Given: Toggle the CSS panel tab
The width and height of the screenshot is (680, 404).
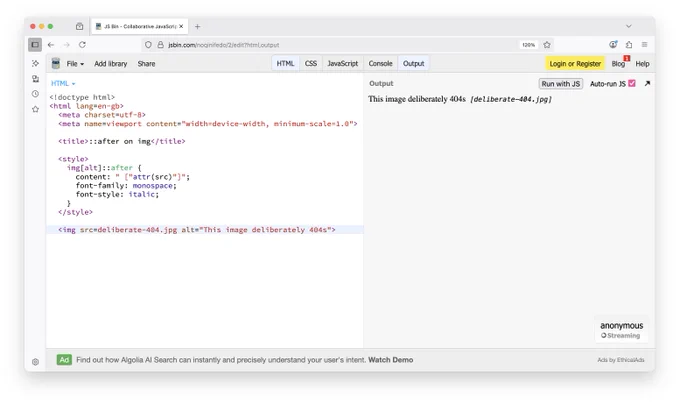Looking at the screenshot, I should click(311, 63).
